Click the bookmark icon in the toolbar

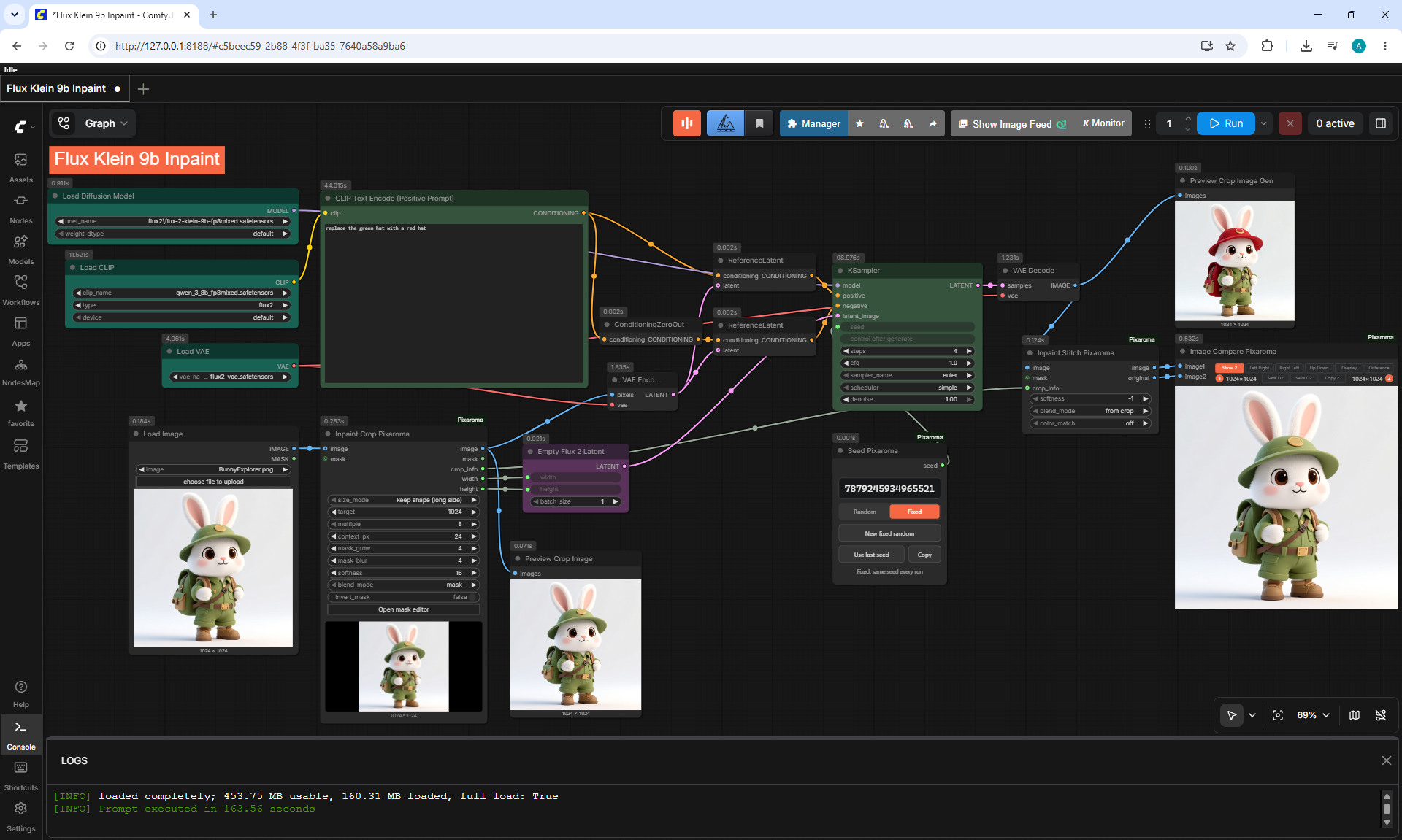759,123
